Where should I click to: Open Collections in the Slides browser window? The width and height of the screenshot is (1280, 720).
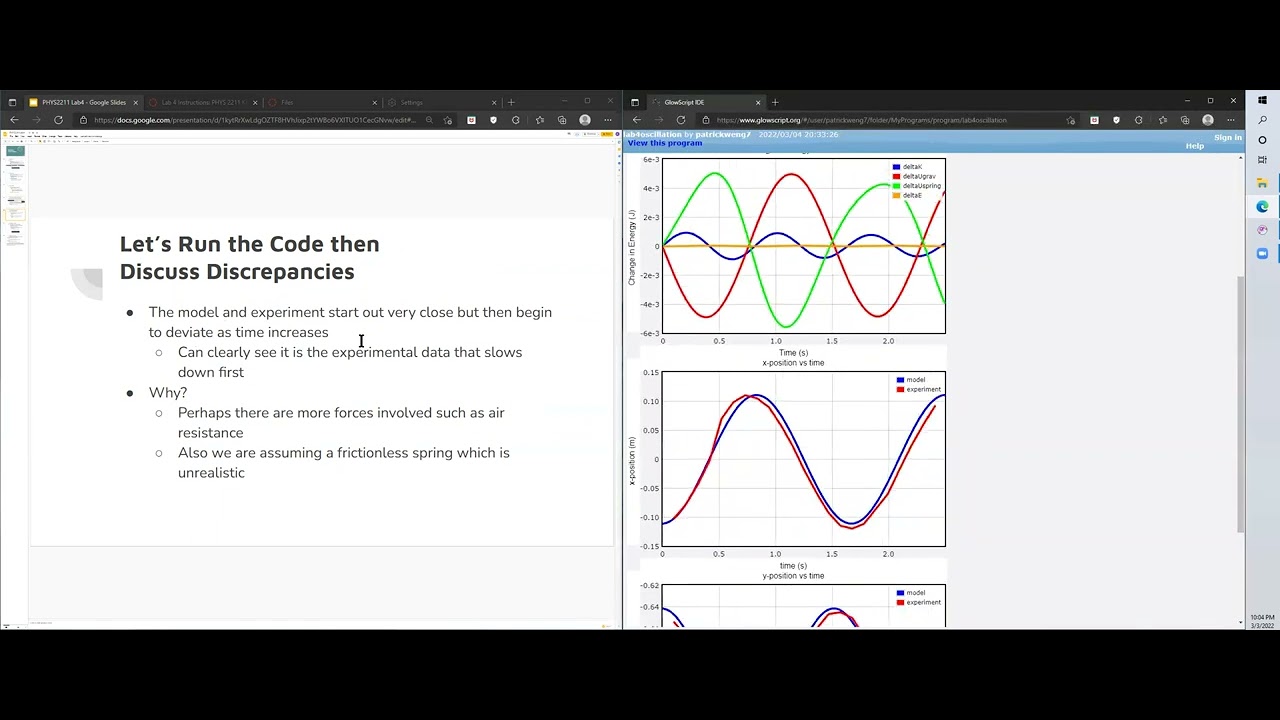click(x=562, y=120)
